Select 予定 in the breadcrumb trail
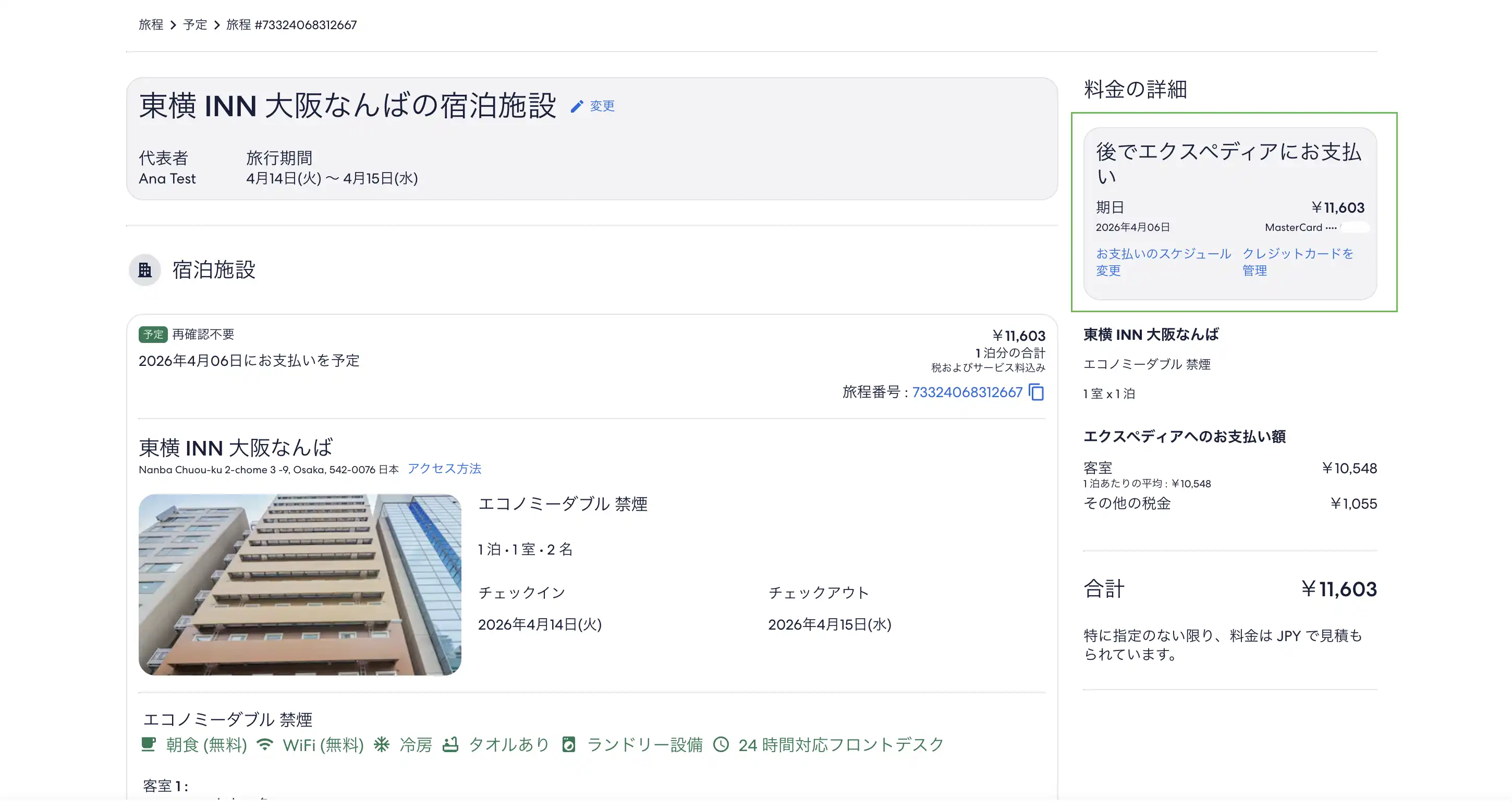 pos(194,24)
